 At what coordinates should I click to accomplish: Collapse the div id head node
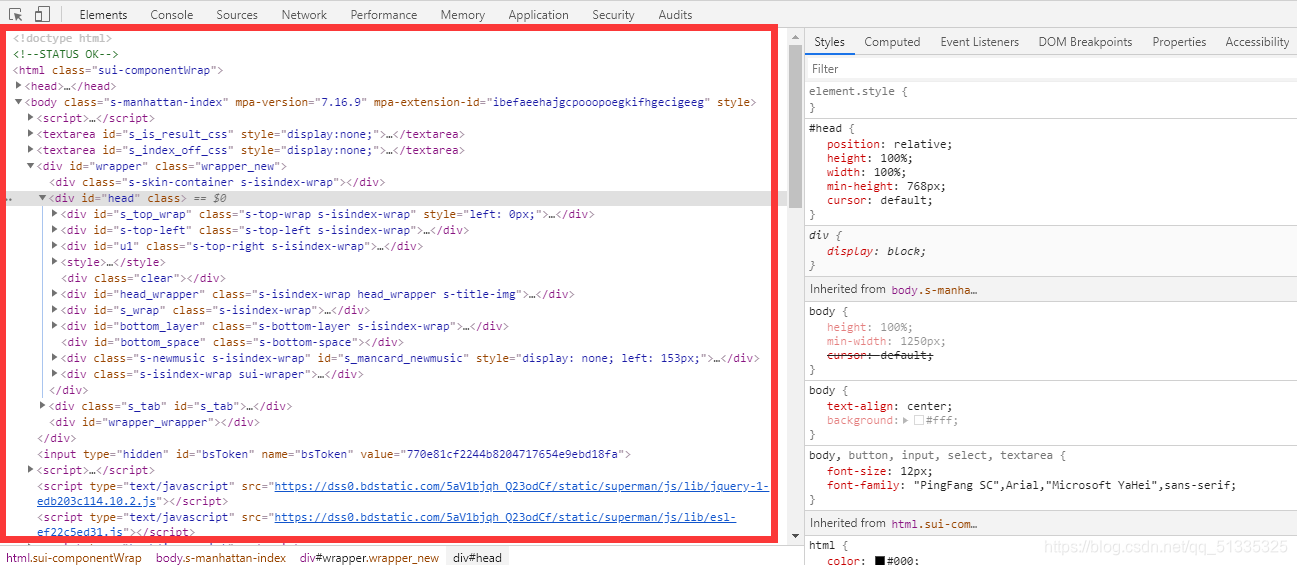(43, 198)
